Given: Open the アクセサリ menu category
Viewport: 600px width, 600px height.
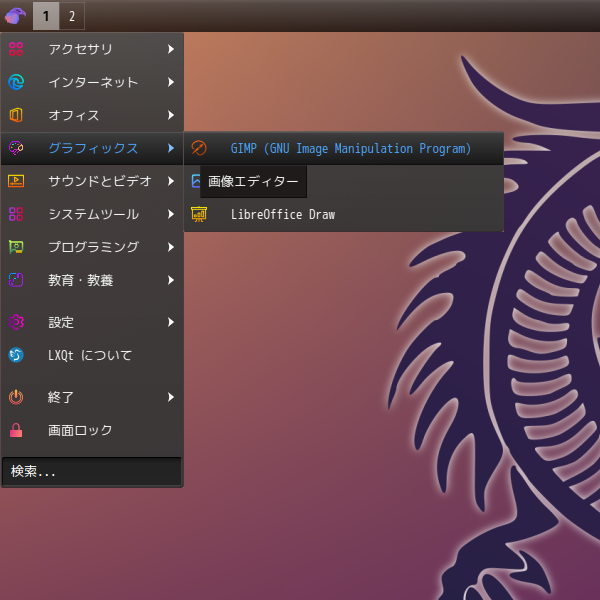Looking at the screenshot, I should [x=92, y=49].
